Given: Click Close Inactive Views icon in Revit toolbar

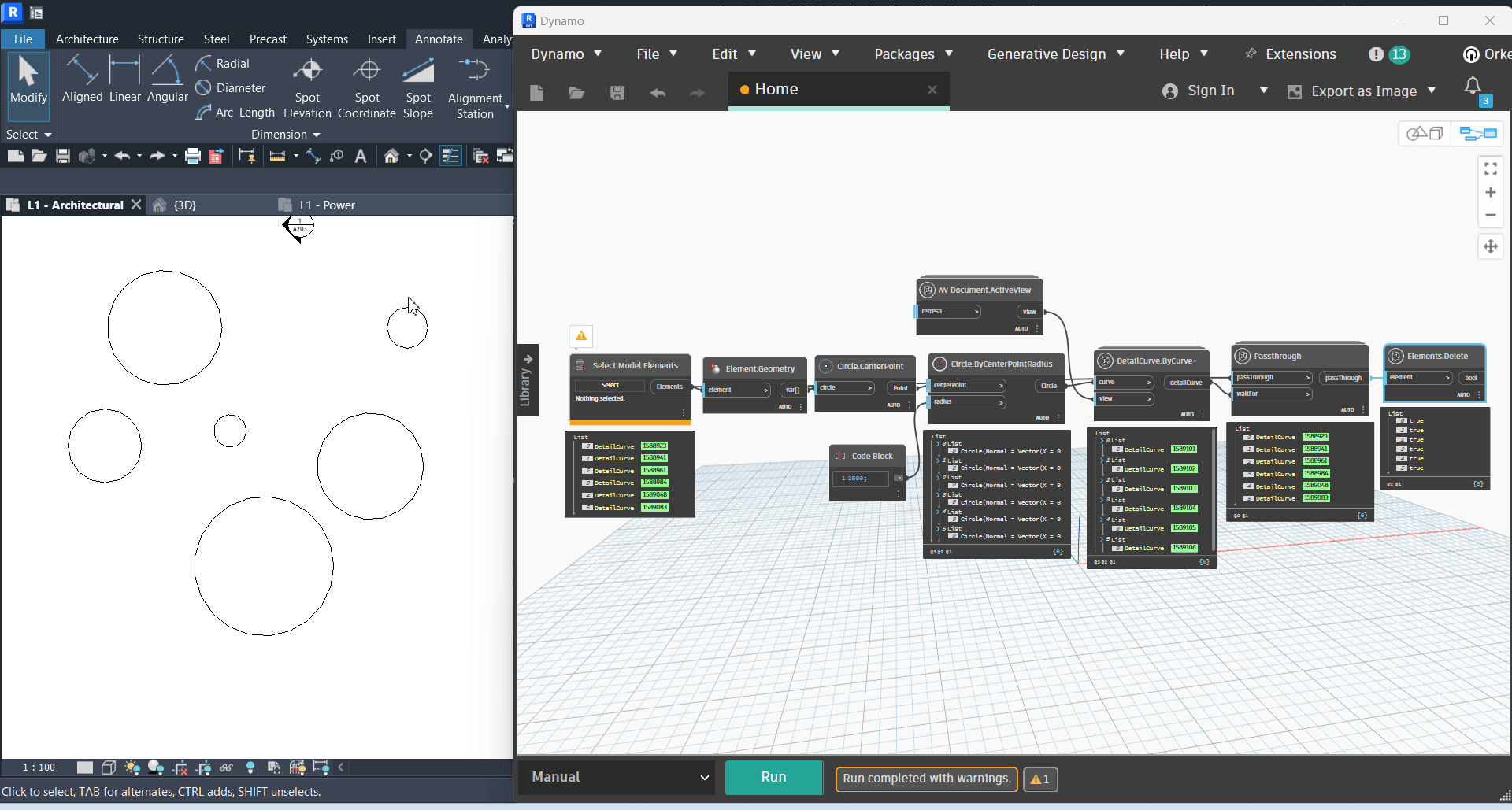Looking at the screenshot, I should (480, 156).
